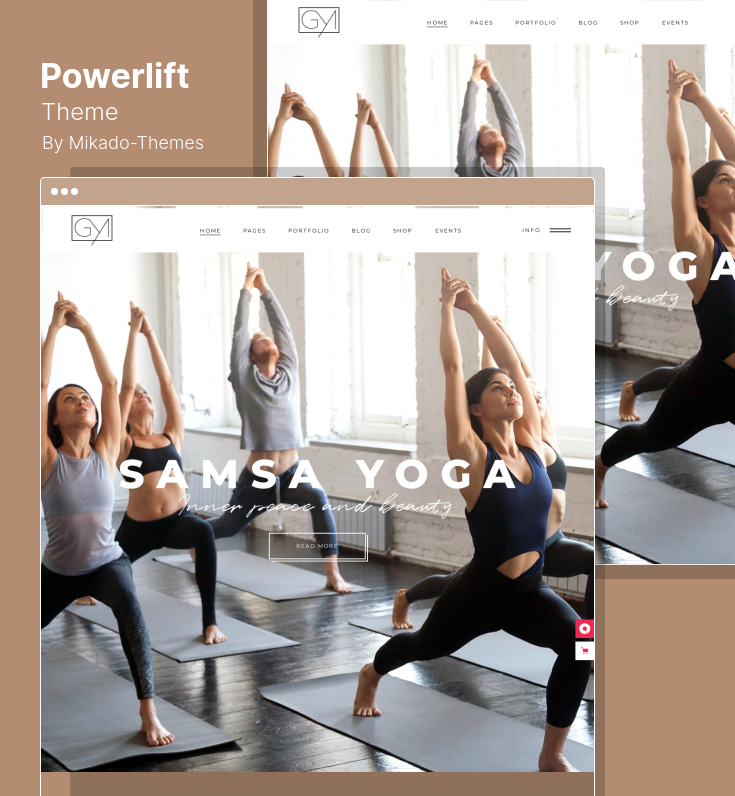Click the pink circular icon on the right edge

click(584, 629)
